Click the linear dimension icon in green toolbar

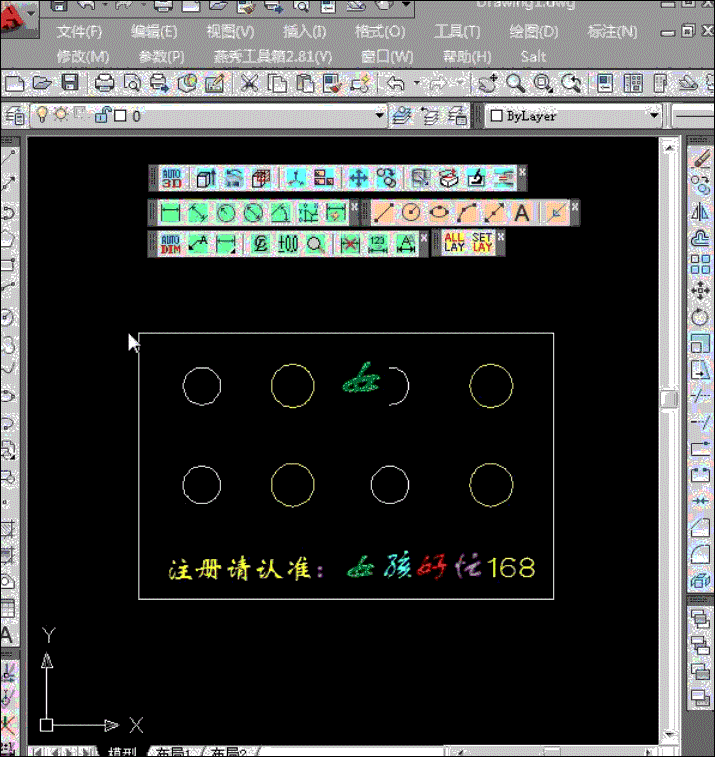(x=170, y=213)
